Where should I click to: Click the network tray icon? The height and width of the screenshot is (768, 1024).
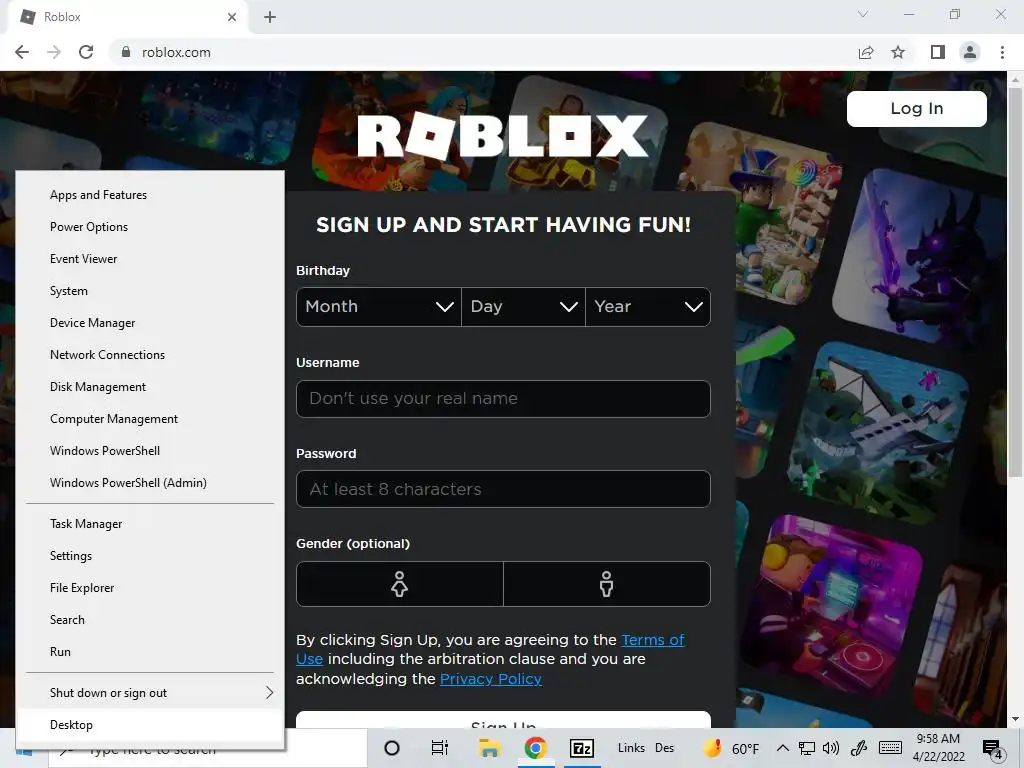[x=807, y=748]
